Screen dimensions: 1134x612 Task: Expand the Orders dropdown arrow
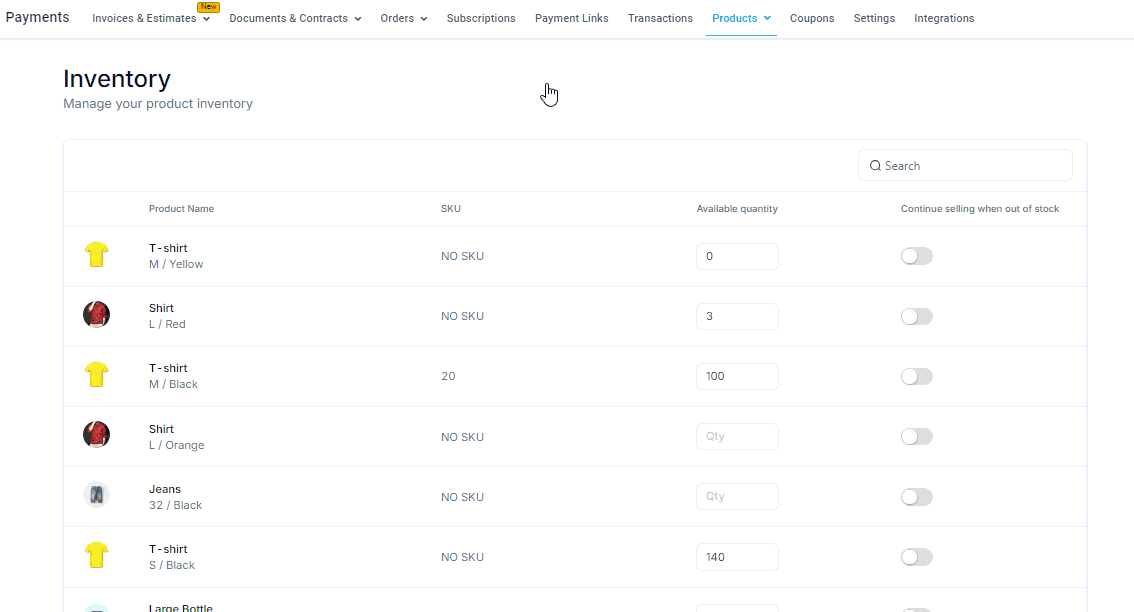(424, 20)
